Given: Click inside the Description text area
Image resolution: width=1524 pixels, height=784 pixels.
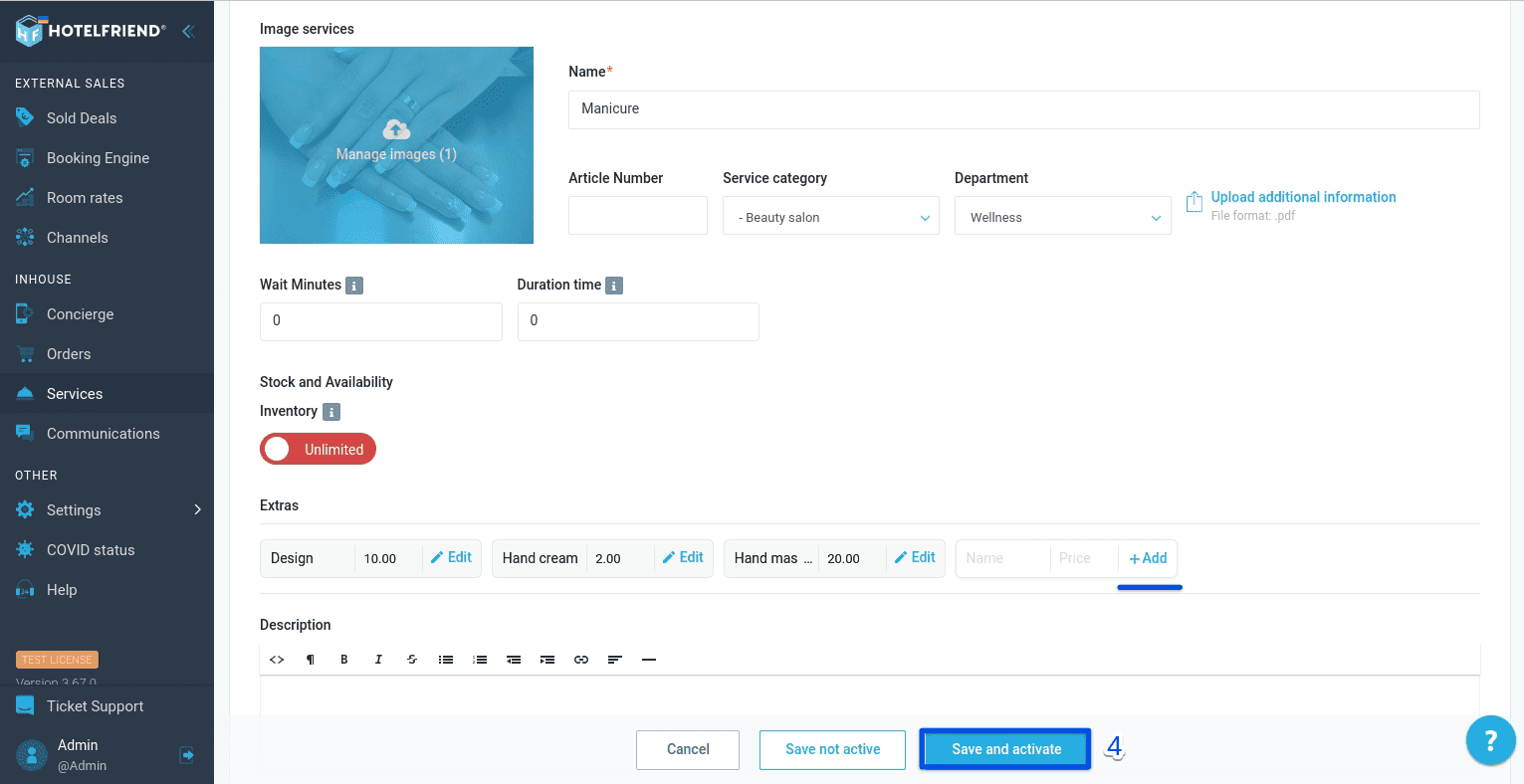Looking at the screenshot, I should point(870,694).
